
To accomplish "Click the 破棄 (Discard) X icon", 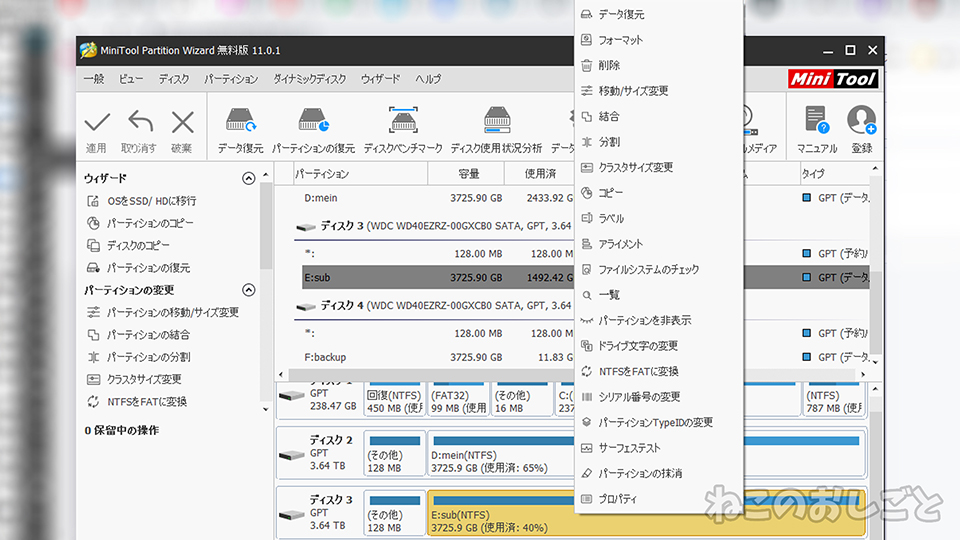I will click(182, 122).
